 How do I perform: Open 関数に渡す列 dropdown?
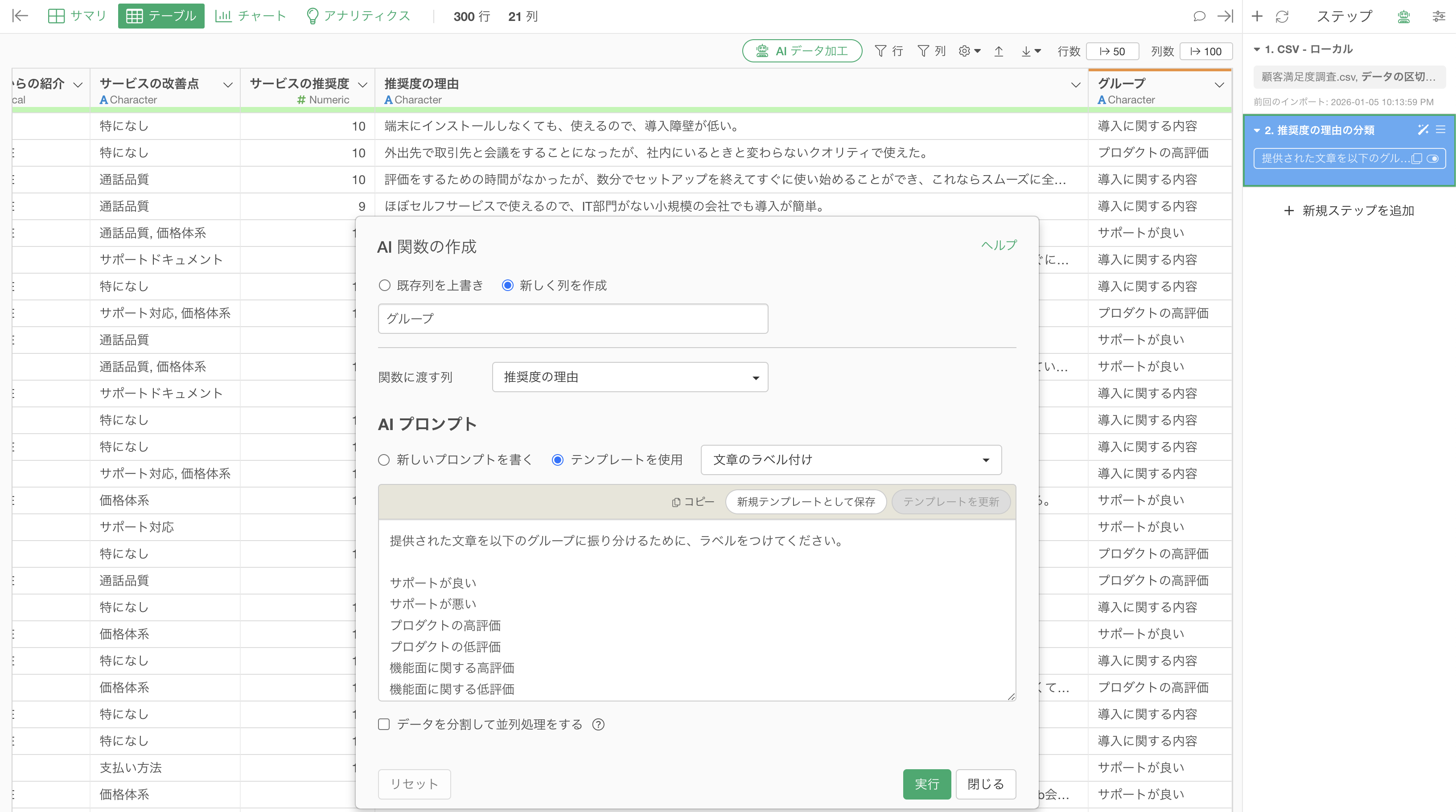point(629,377)
